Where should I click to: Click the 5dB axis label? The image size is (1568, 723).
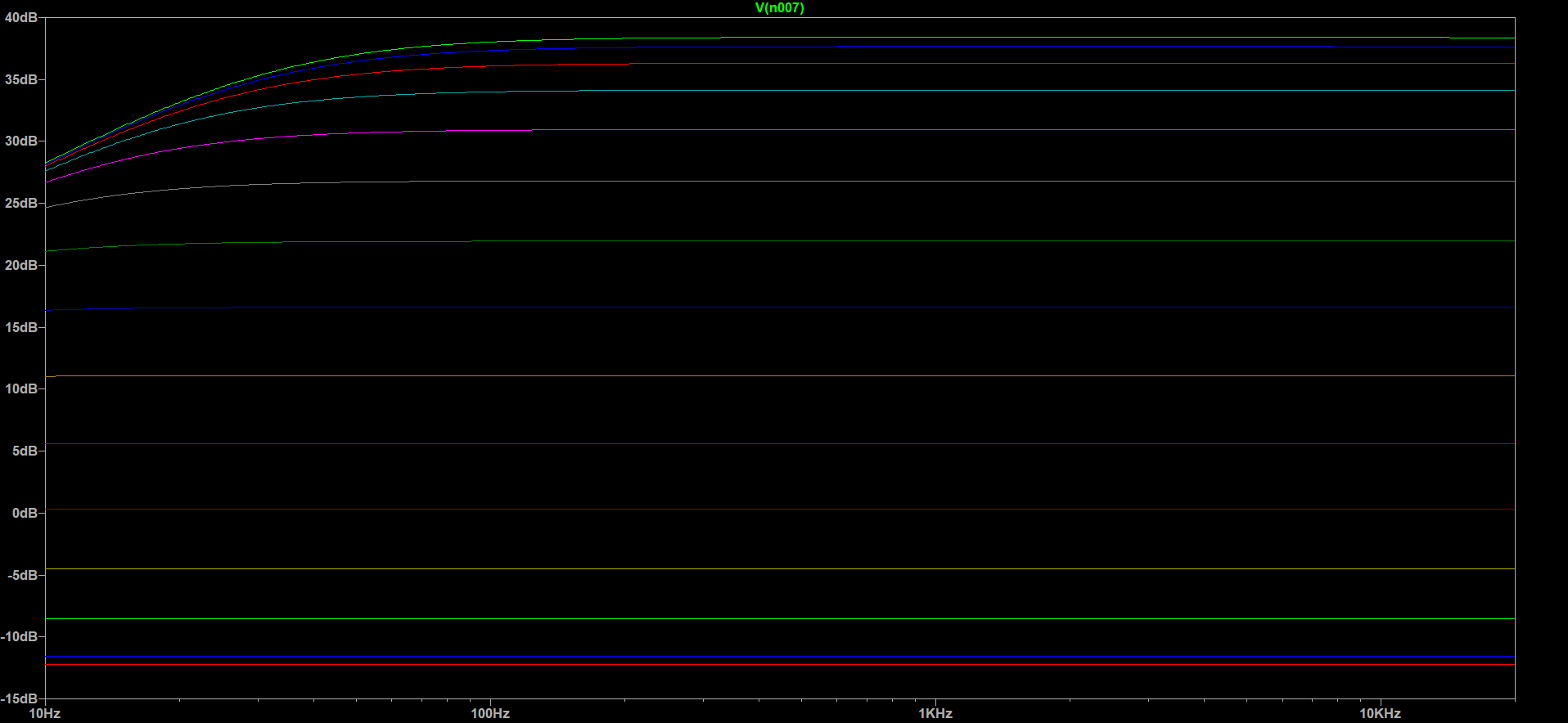click(x=25, y=451)
